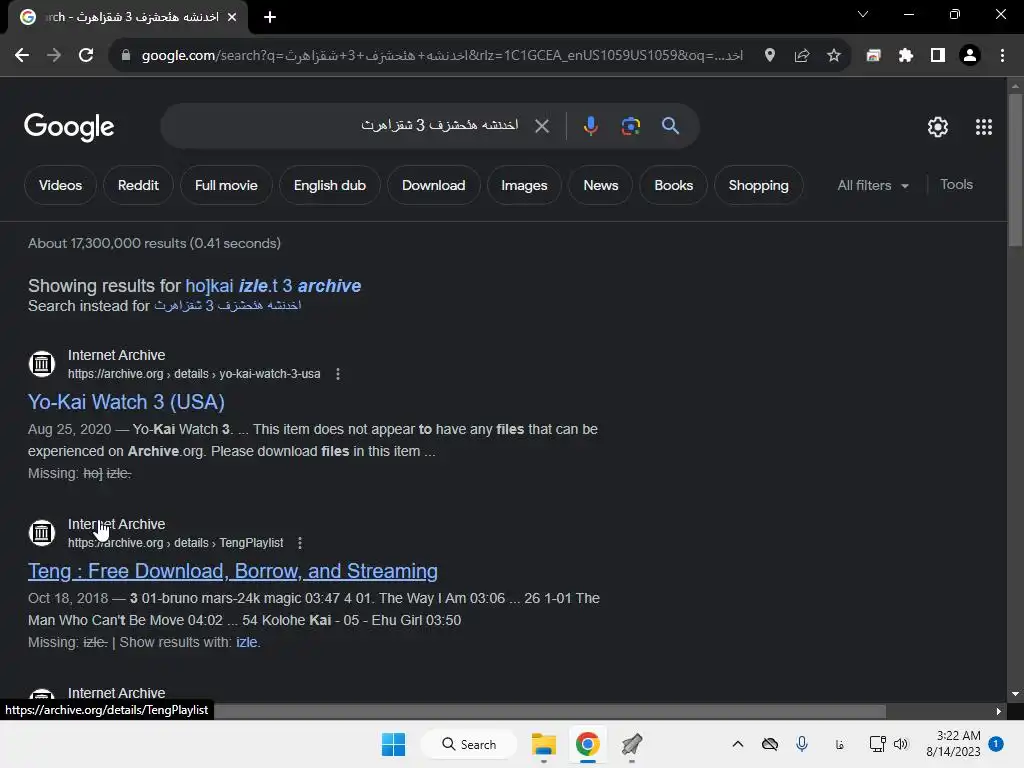Filter results by Videos
The height and width of the screenshot is (768, 1024).
click(x=60, y=185)
